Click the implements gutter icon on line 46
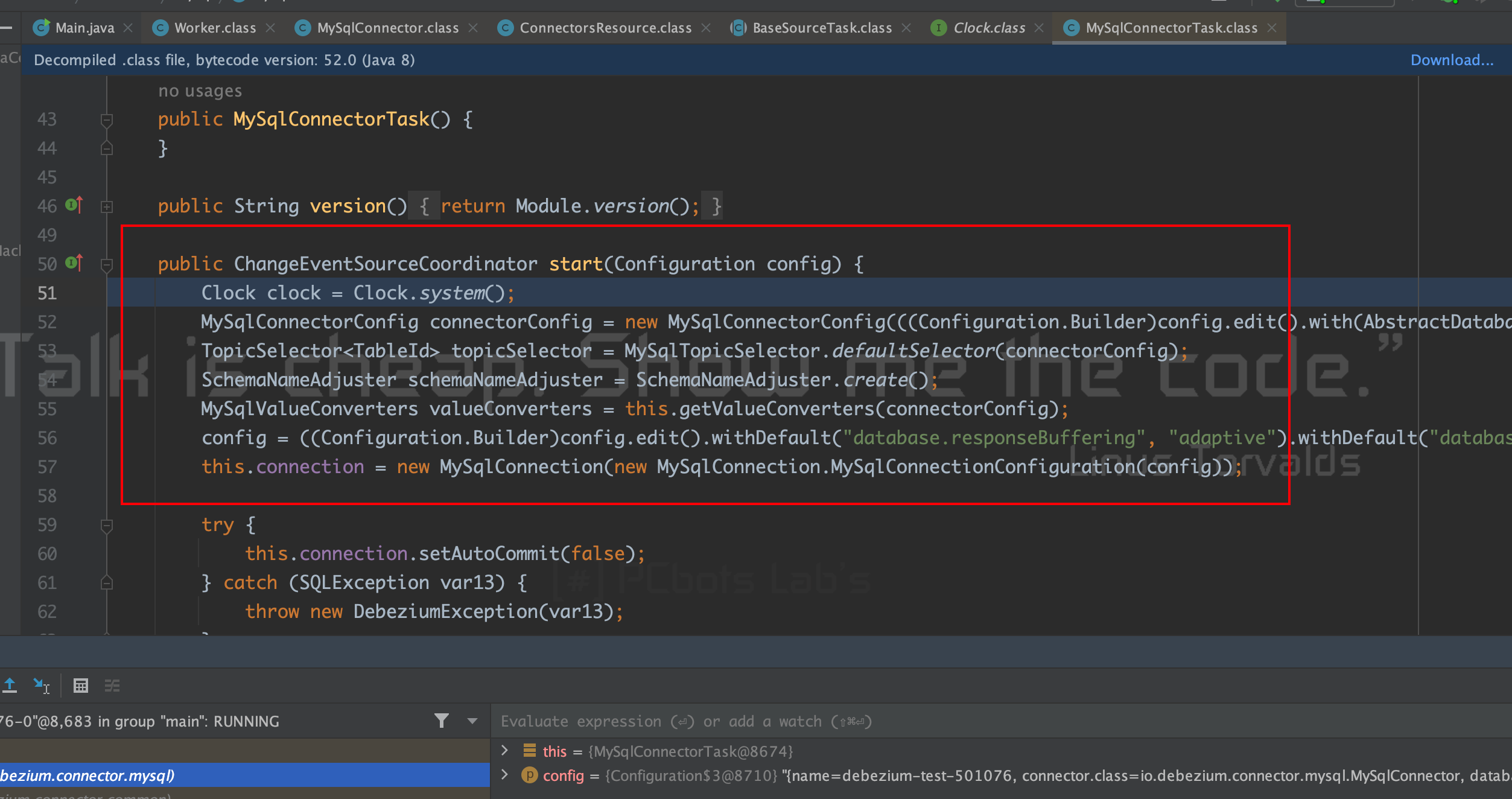This screenshot has height=799, width=1512. [x=74, y=205]
